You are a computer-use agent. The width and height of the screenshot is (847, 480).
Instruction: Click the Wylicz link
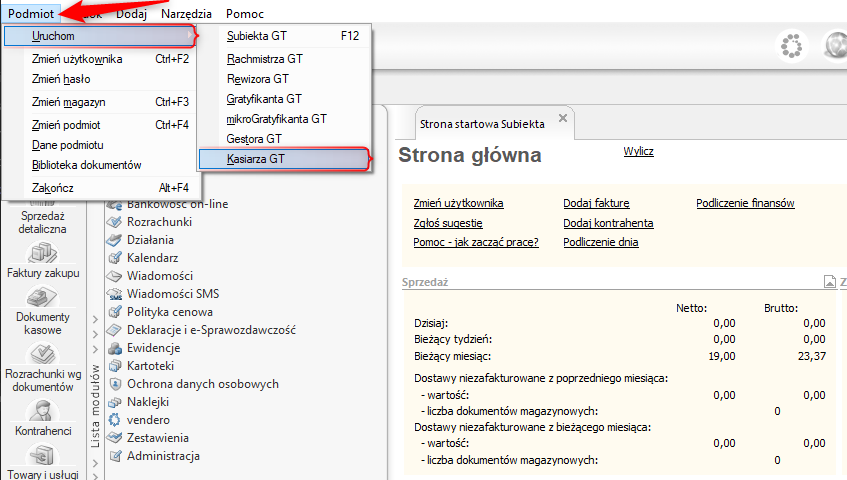[x=638, y=151]
